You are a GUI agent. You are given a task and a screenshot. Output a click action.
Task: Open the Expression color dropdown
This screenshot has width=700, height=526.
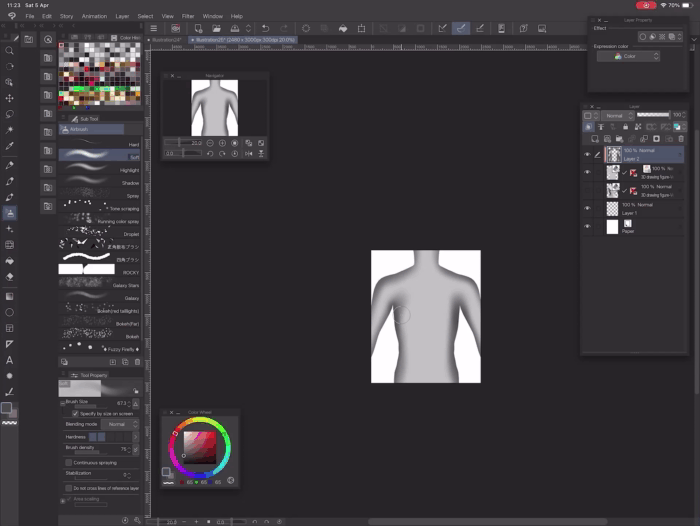tap(628, 57)
